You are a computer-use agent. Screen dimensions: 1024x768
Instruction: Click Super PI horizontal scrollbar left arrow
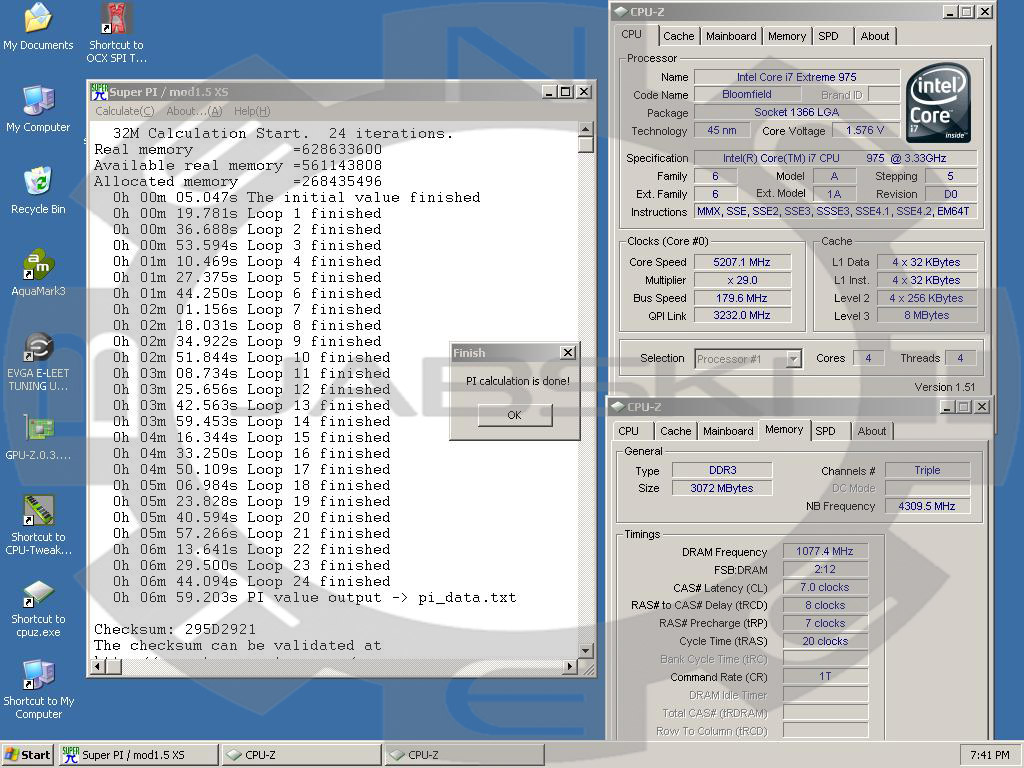[x=98, y=667]
